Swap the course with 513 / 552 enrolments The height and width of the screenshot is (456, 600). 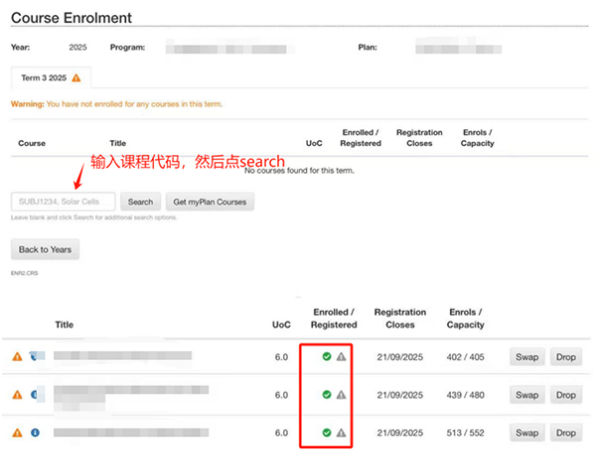[x=526, y=433]
